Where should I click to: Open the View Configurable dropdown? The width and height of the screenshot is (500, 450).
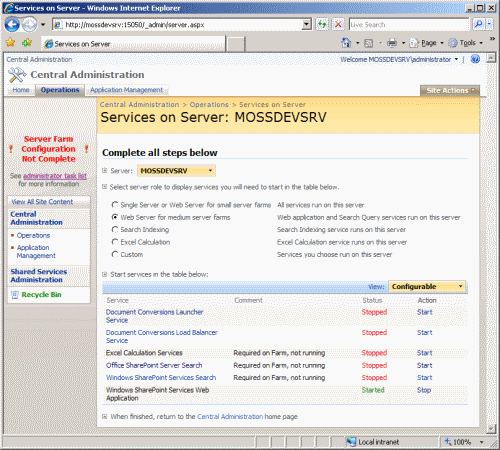[427, 287]
